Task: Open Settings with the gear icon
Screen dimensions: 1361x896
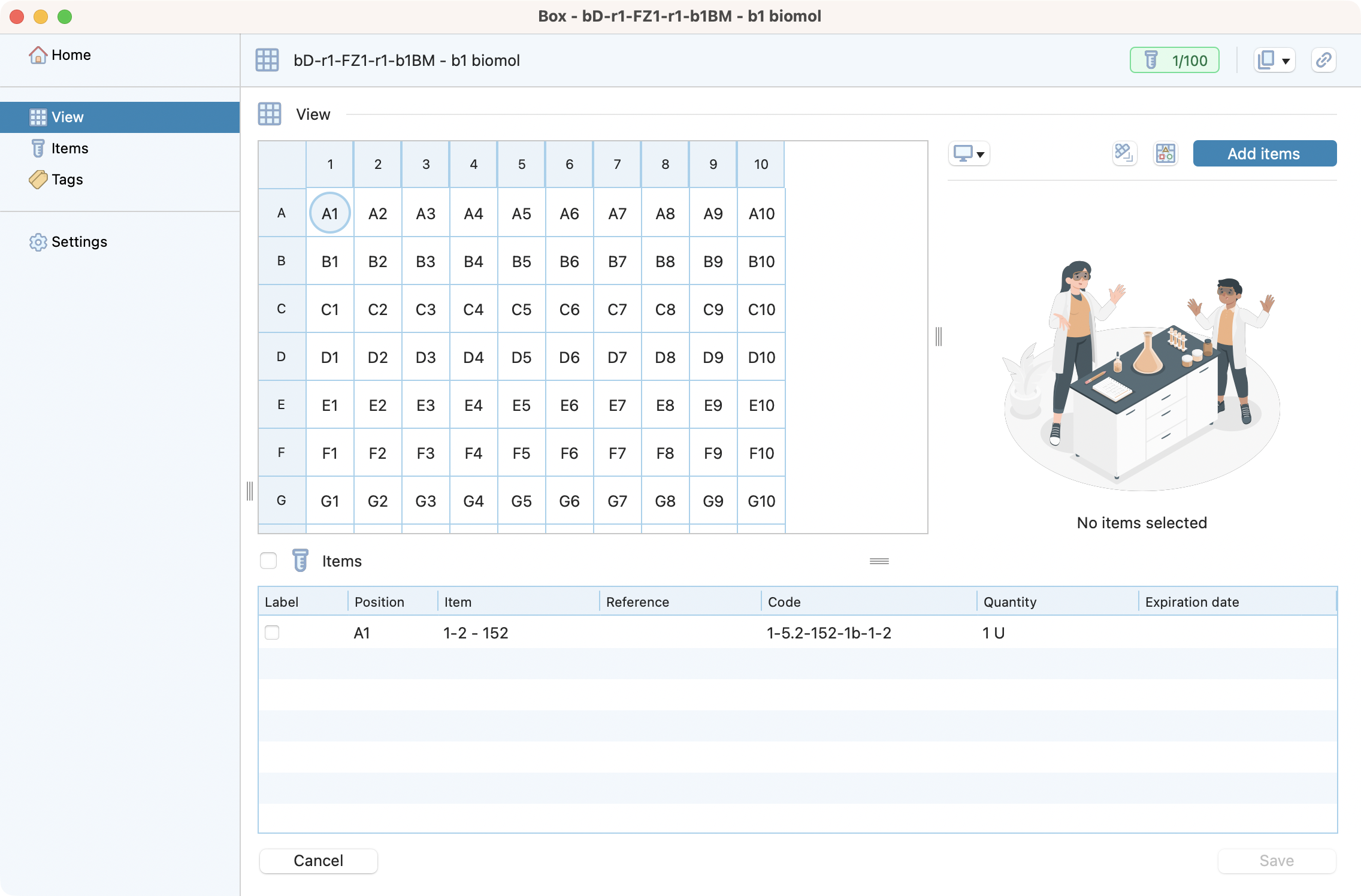Action: tap(38, 242)
